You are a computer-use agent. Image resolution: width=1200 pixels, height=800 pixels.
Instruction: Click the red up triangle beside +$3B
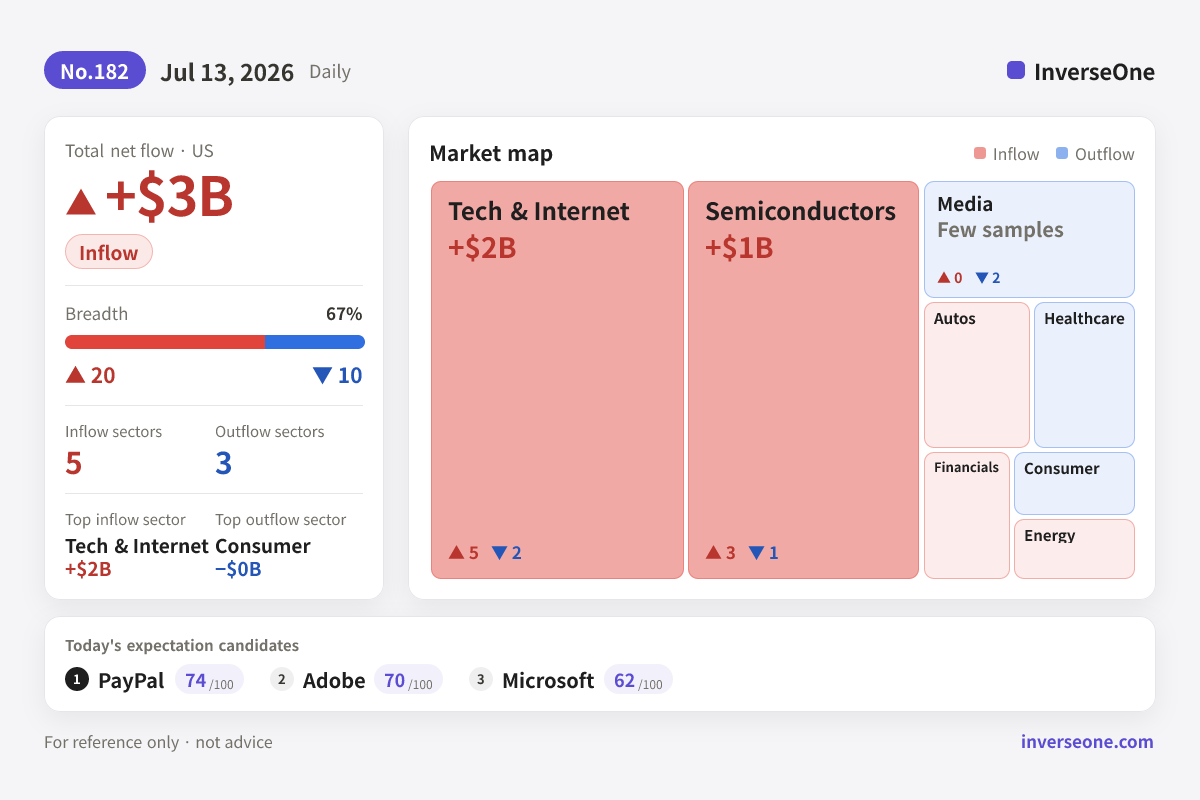coord(81,202)
